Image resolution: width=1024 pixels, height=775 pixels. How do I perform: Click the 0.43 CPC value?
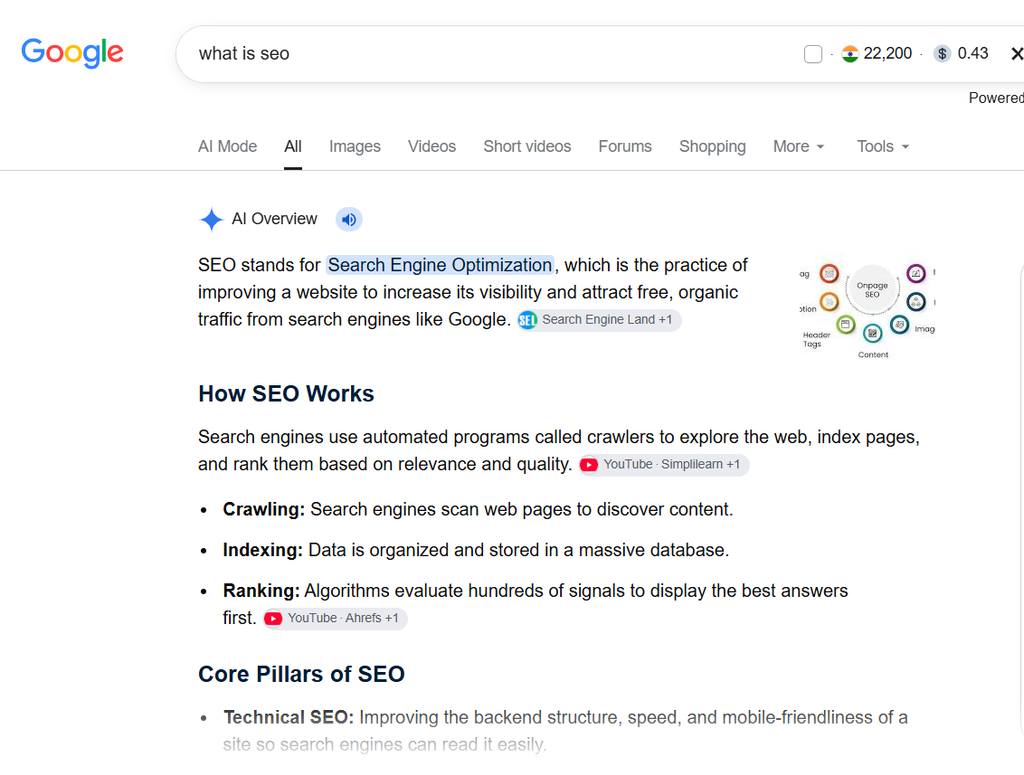972,54
